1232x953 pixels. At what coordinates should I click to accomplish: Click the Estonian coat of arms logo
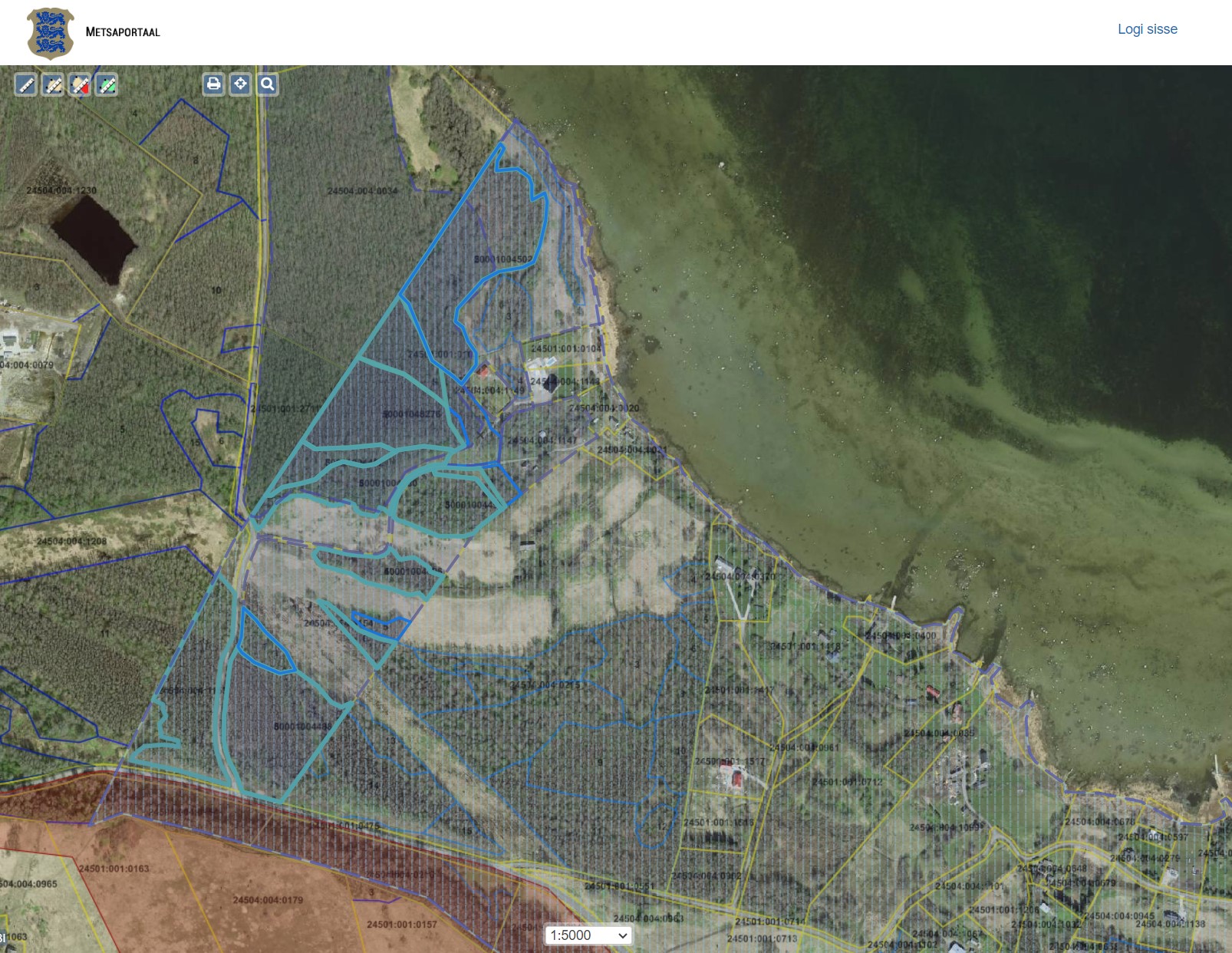pos(51,33)
